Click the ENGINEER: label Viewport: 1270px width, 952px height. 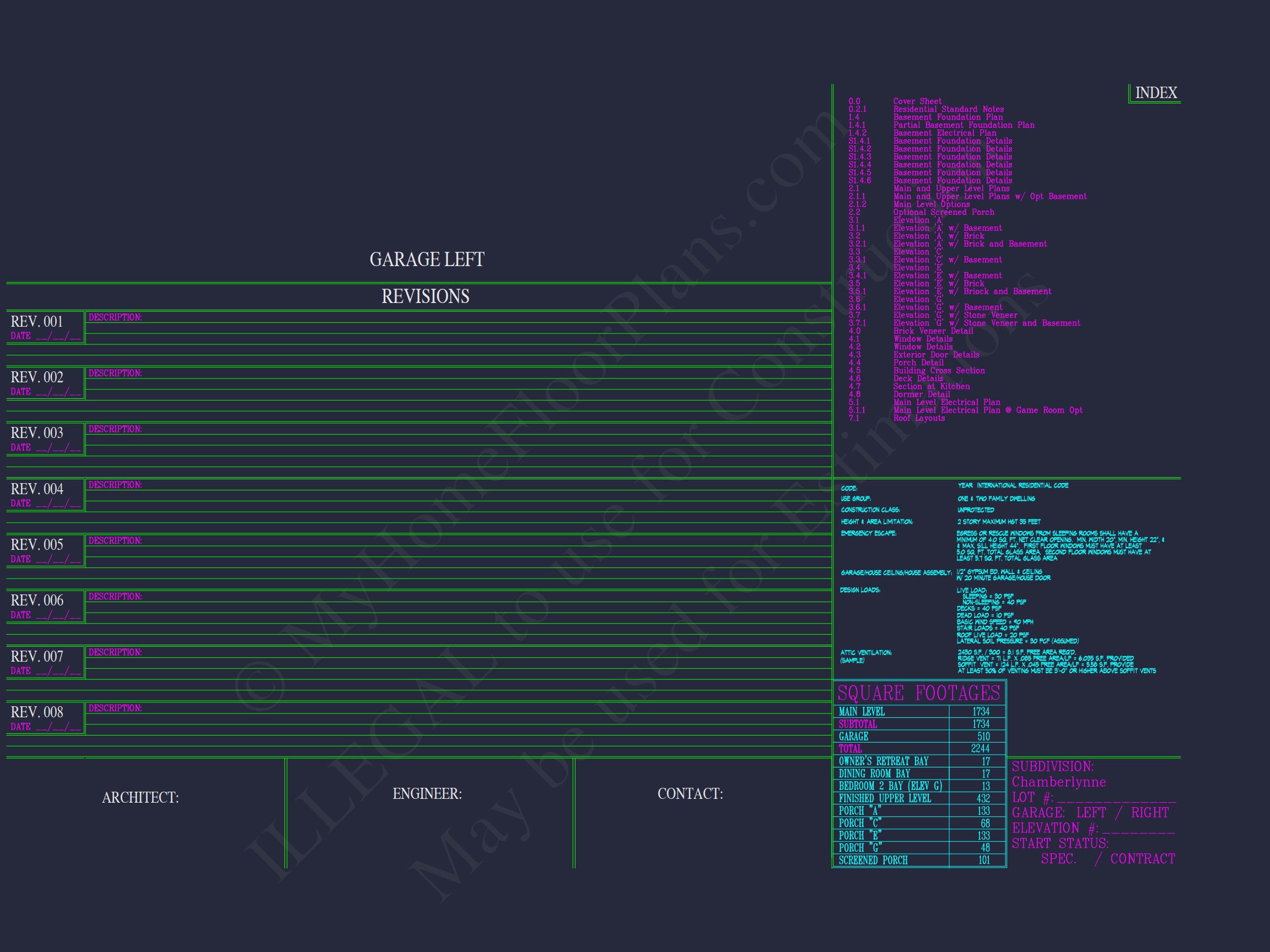[x=427, y=794]
